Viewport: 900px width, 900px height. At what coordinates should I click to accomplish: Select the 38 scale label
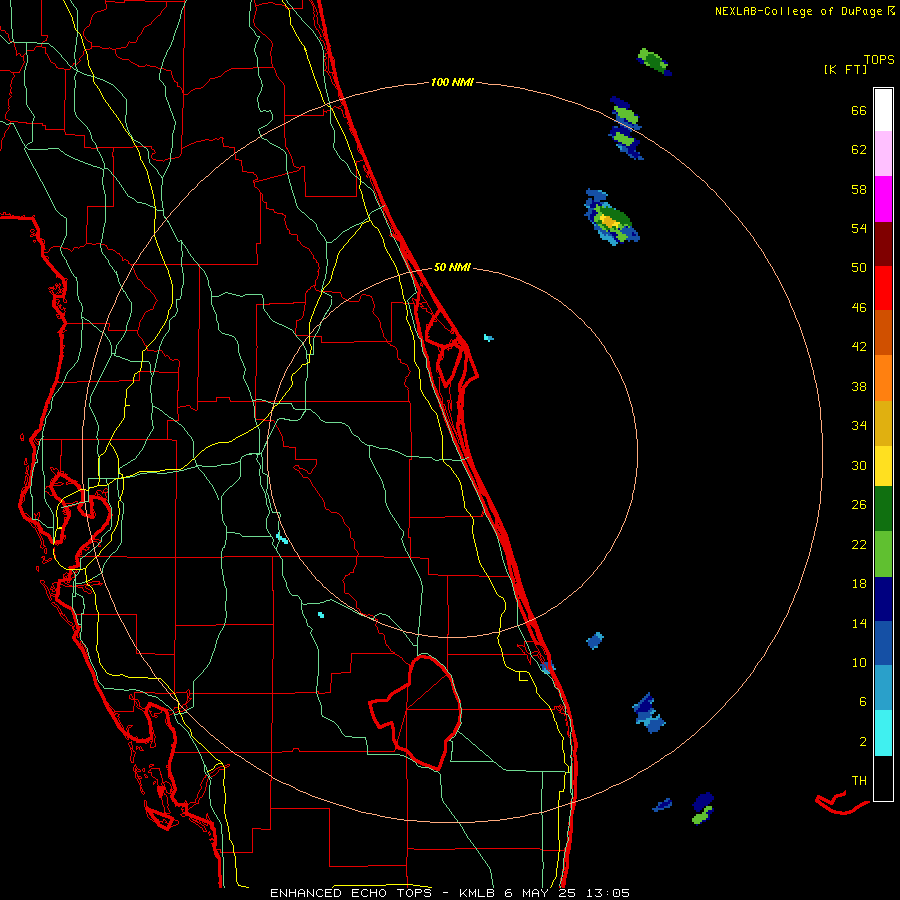click(x=859, y=386)
